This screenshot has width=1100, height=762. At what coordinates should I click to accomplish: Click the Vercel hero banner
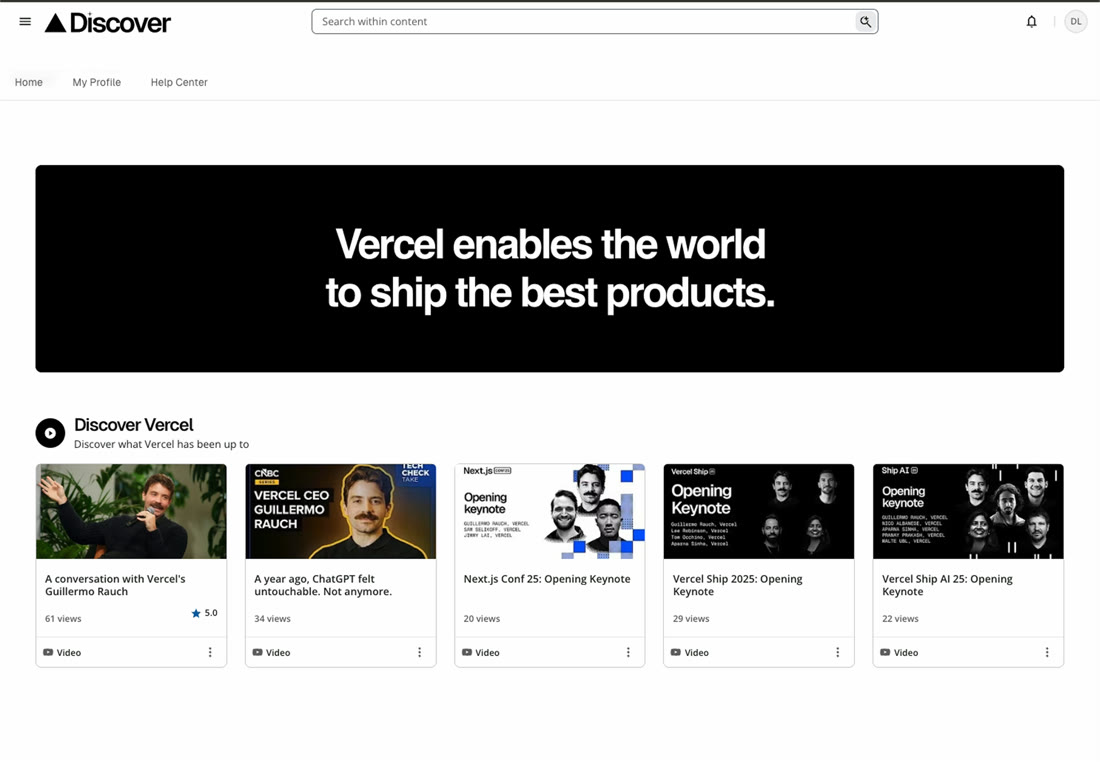(550, 269)
